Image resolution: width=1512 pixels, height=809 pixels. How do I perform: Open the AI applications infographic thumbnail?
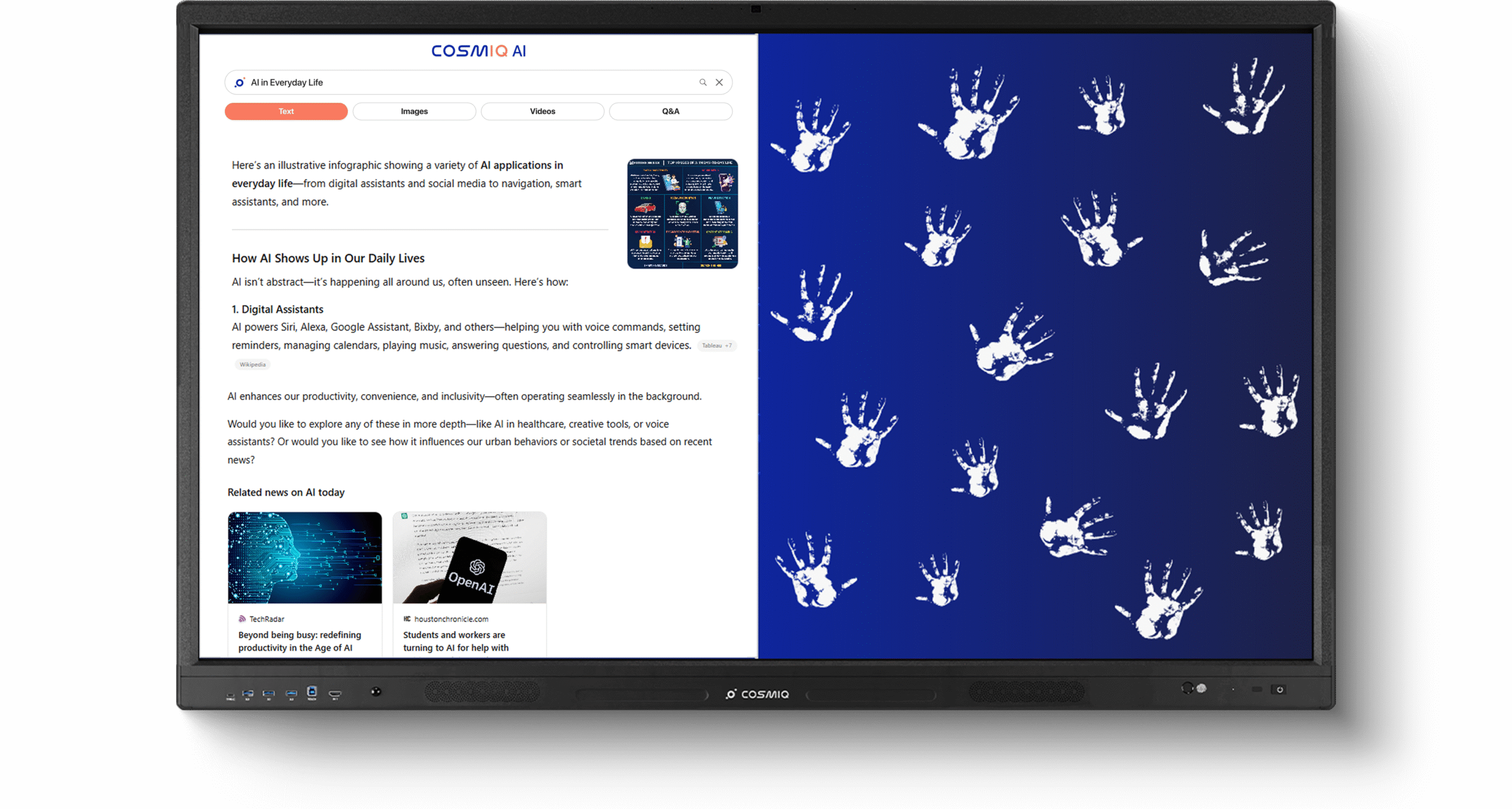[x=682, y=213]
